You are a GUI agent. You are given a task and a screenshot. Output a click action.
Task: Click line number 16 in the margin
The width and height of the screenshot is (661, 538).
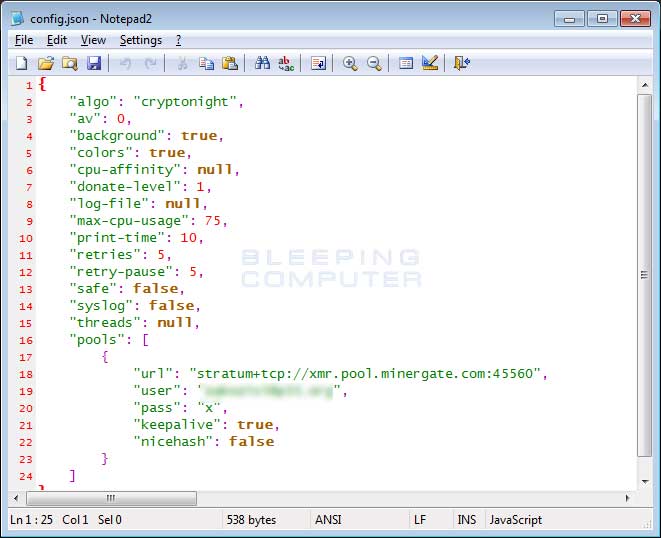click(26, 341)
